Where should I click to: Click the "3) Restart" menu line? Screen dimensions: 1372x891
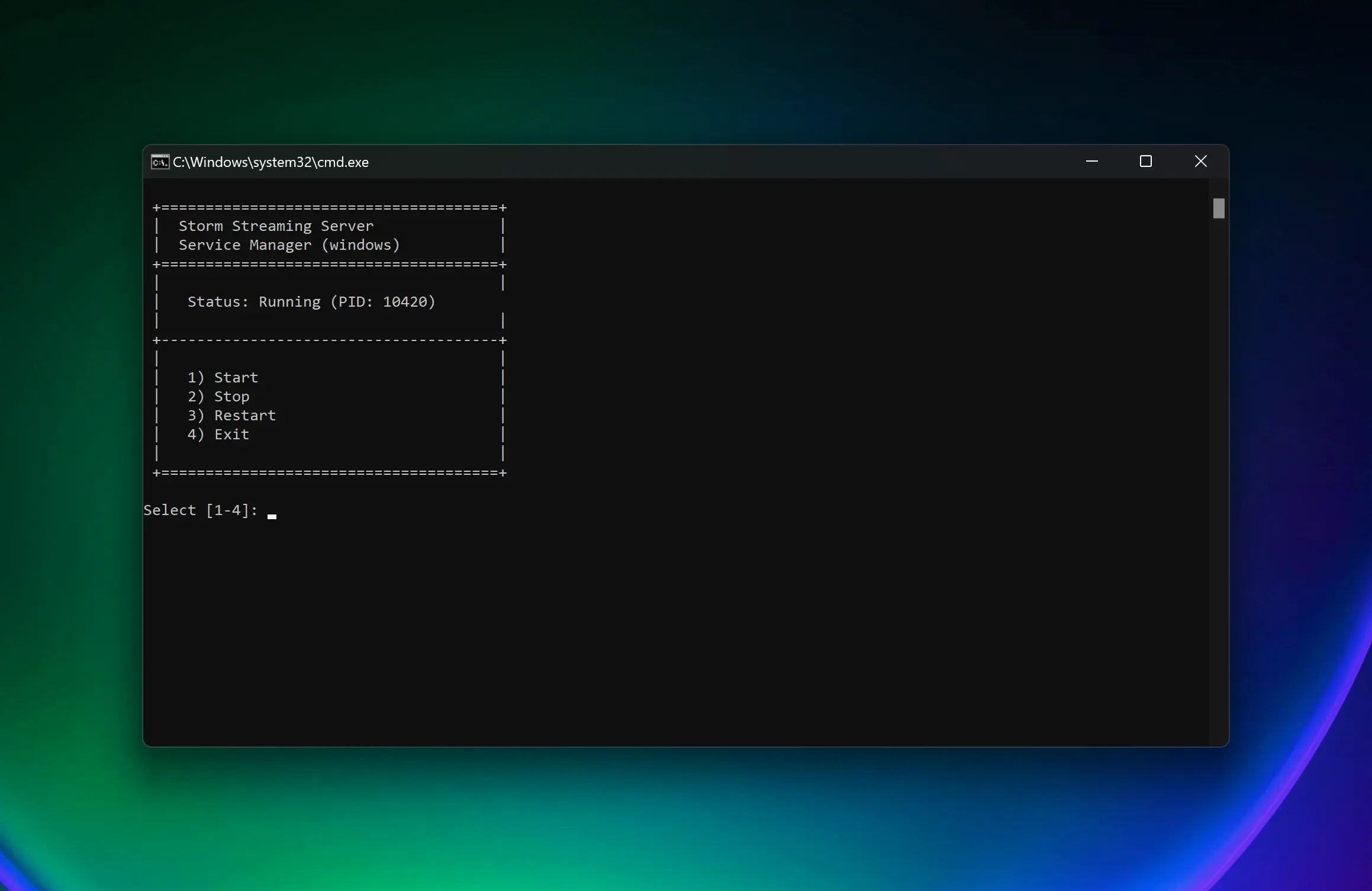[231, 416]
